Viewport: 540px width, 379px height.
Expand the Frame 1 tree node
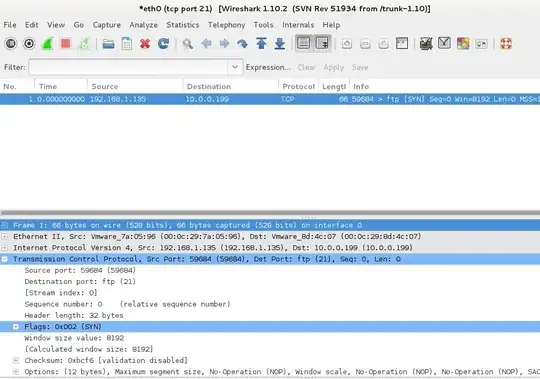[x=4, y=225]
